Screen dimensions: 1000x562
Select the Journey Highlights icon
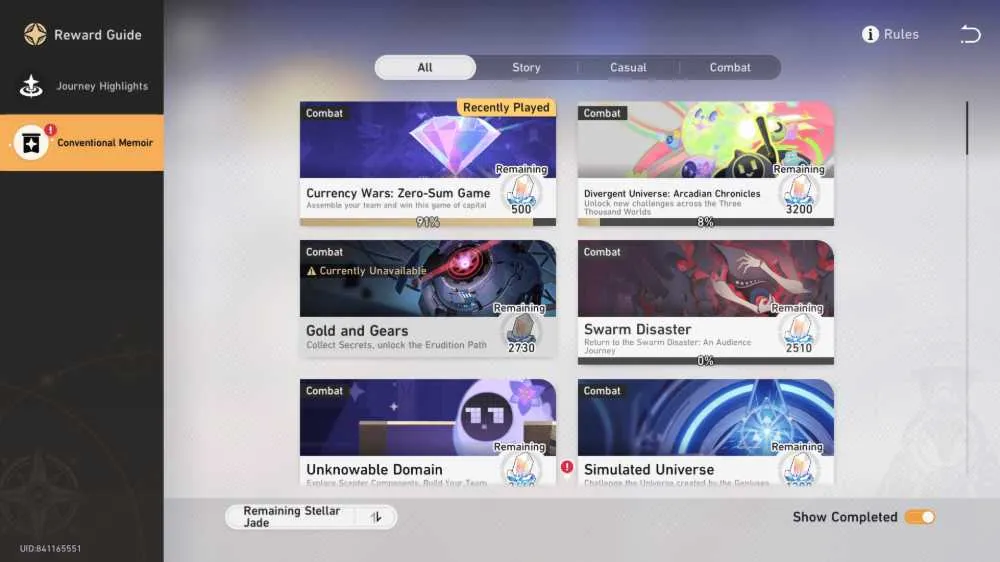point(31,86)
